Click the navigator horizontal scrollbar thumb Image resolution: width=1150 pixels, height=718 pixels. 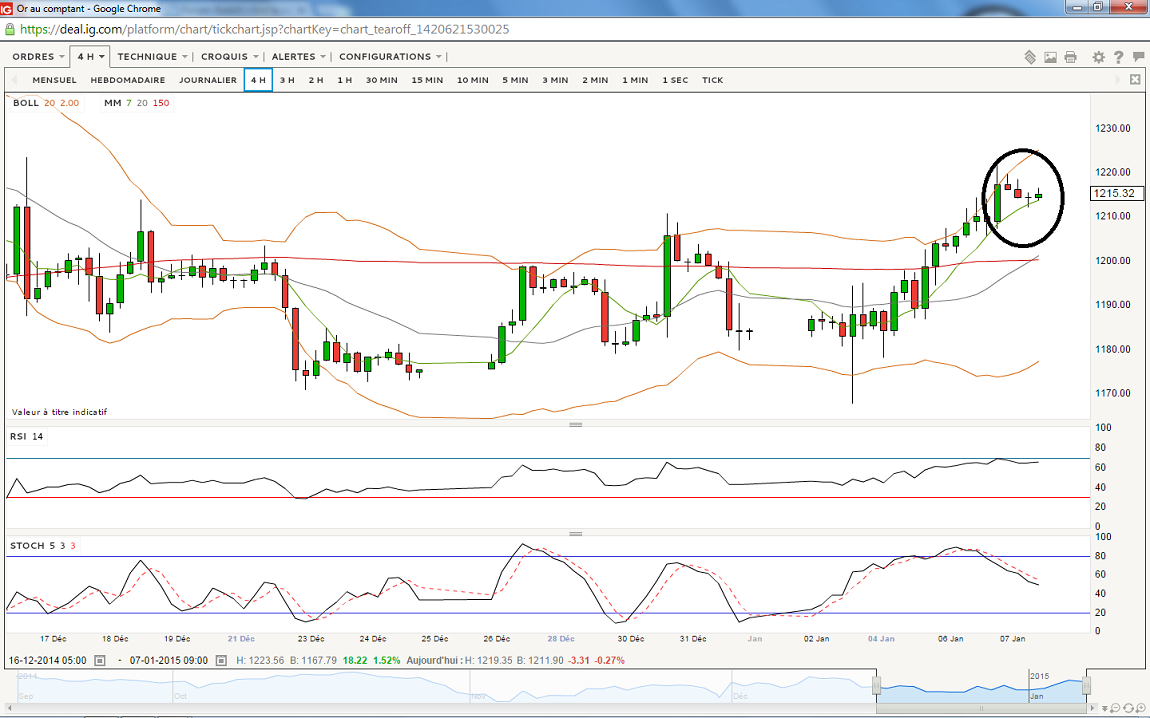click(x=981, y=708)
